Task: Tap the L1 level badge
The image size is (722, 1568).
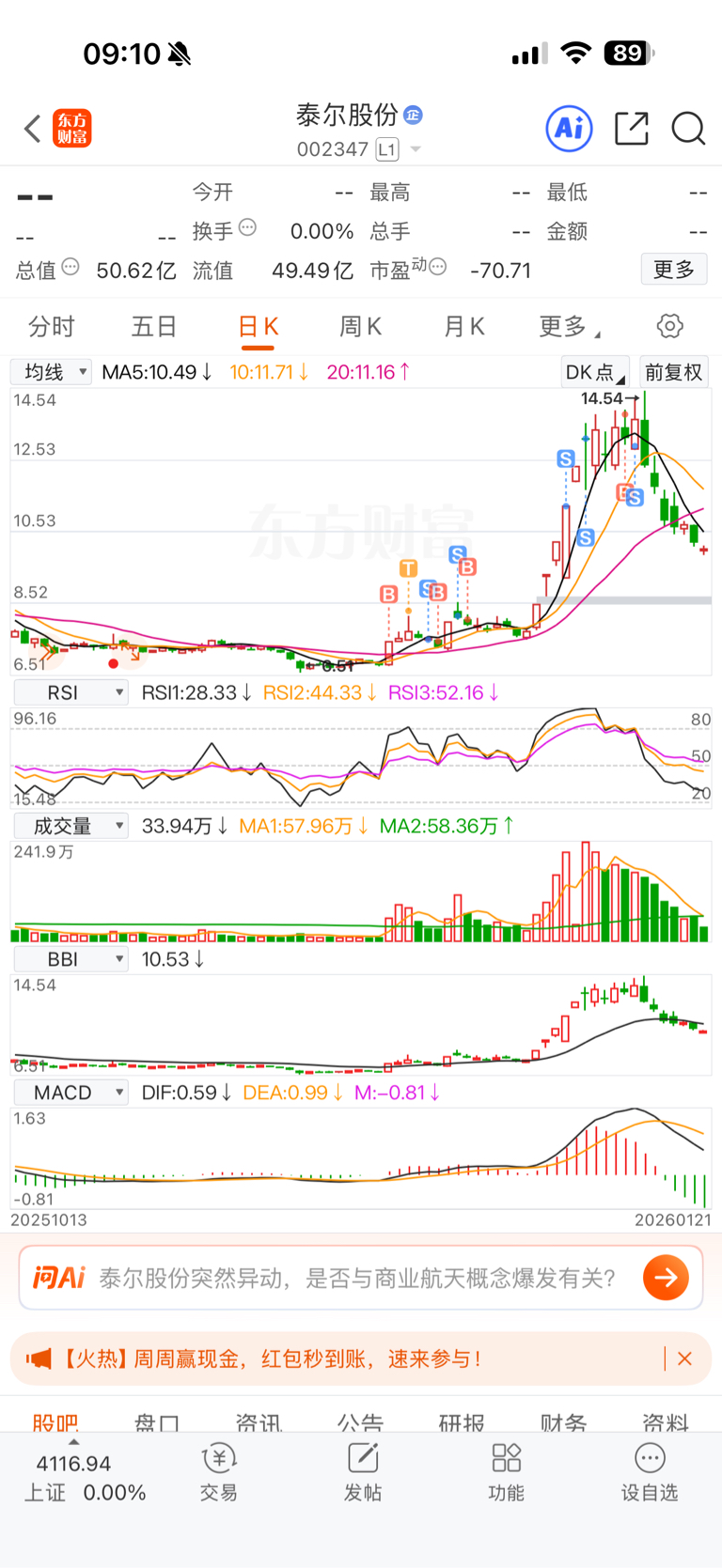Action: [x=387, y=149]
